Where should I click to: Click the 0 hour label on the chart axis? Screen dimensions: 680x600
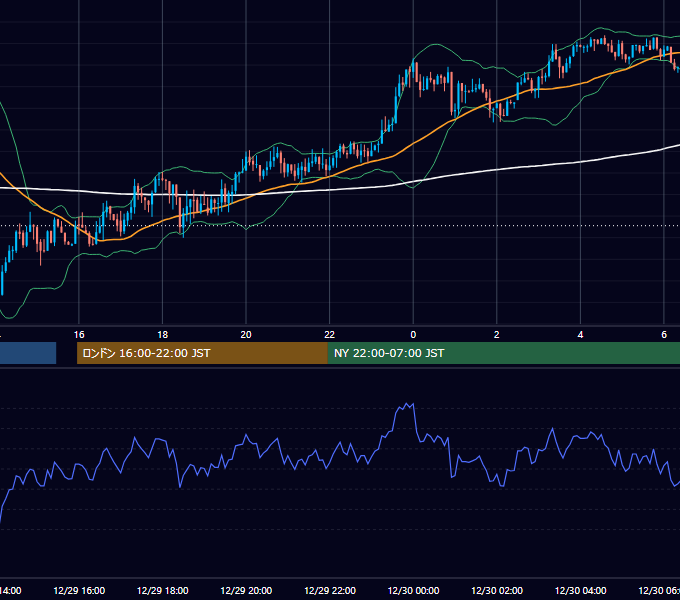click(413, 335)
